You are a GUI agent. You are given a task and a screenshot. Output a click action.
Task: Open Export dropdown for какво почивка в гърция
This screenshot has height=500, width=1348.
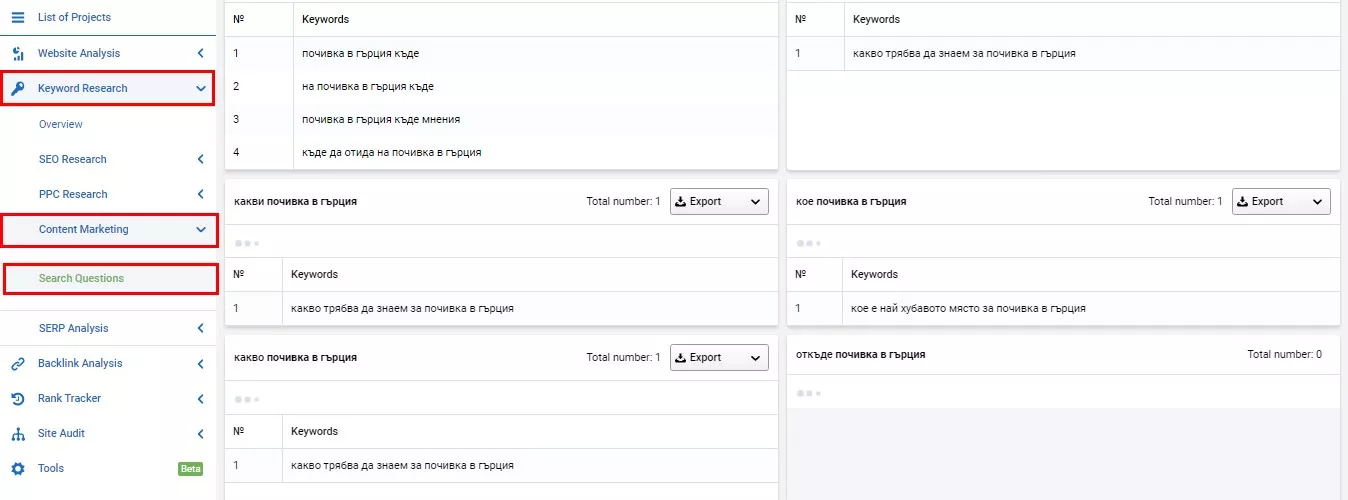tap(719, 357)
